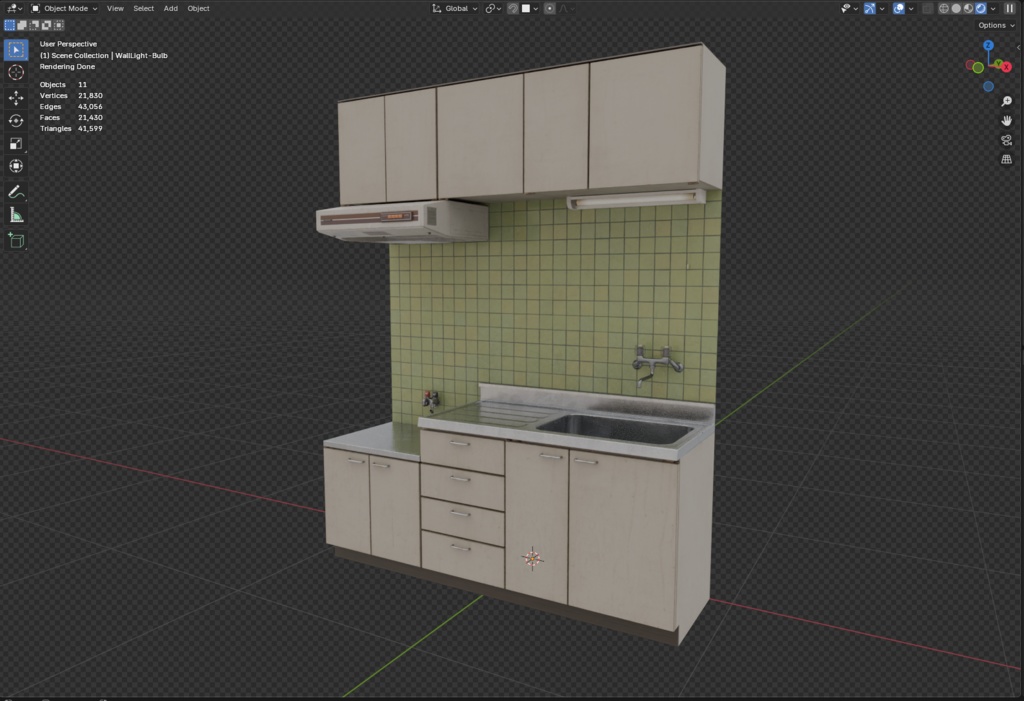
Task: Toggle snapping magnet
Action: pos(513,8)
